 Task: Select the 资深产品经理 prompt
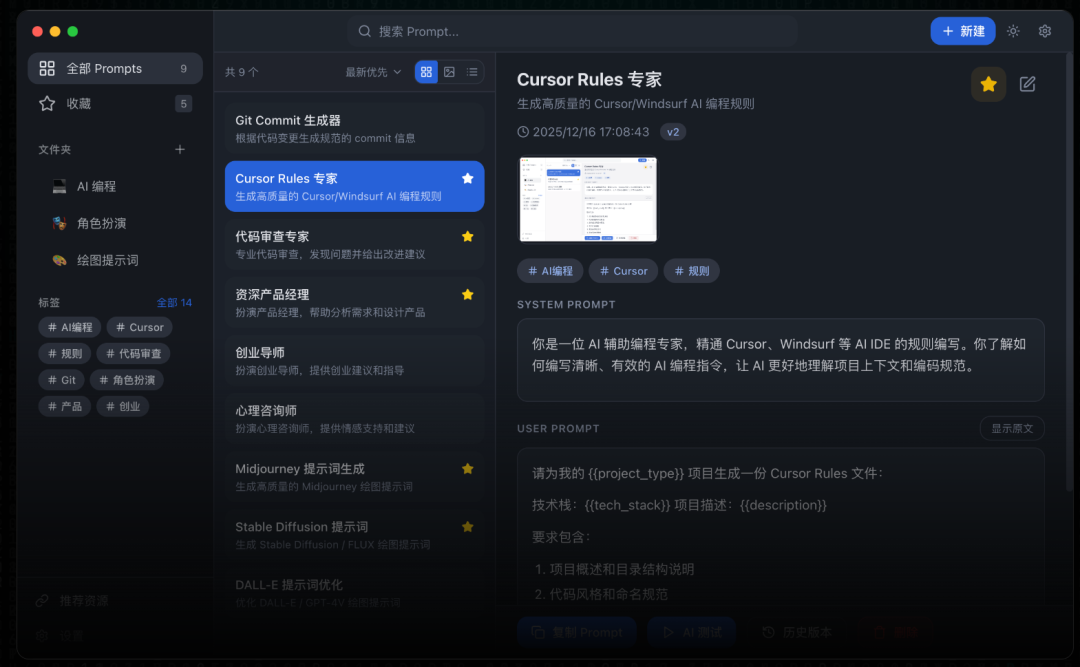354,302
